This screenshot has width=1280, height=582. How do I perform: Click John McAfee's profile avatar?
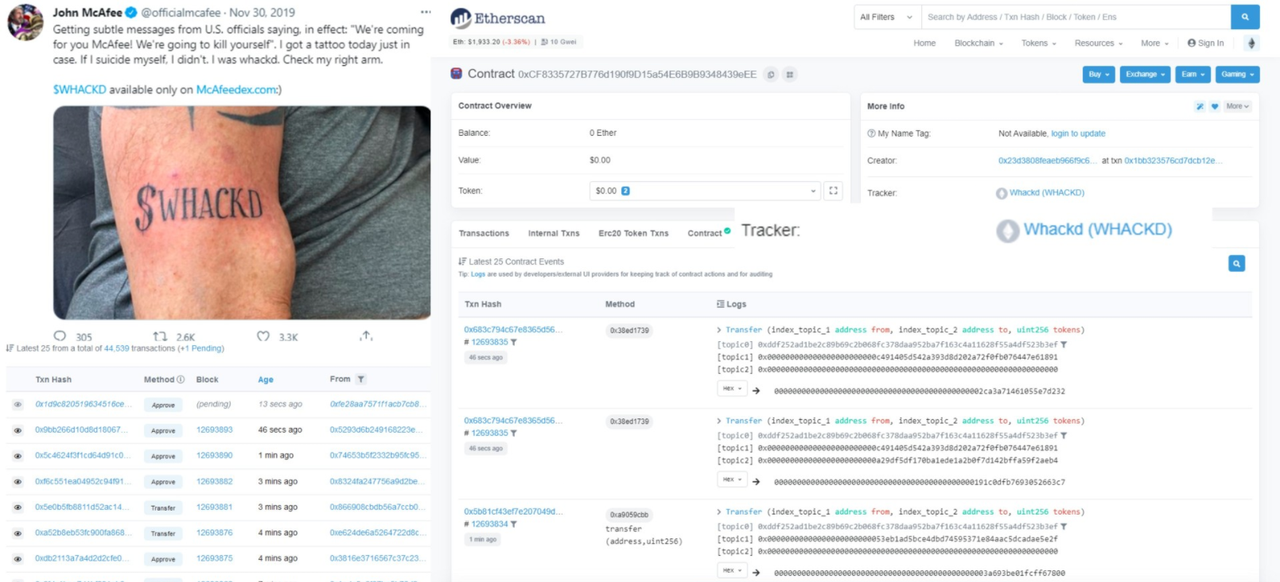25,23
